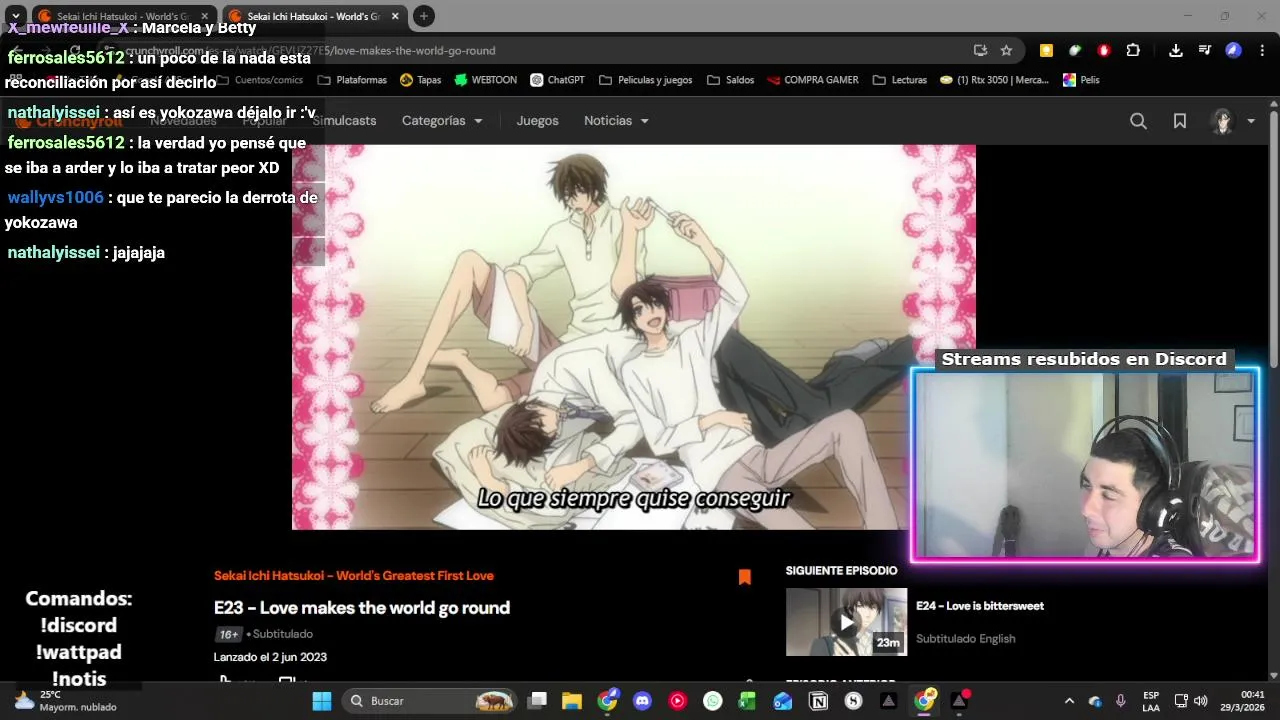The height and width of the screenshot is (720, 1280).
Task: Expand the Noticias dropdown
Action: point(616,121)
